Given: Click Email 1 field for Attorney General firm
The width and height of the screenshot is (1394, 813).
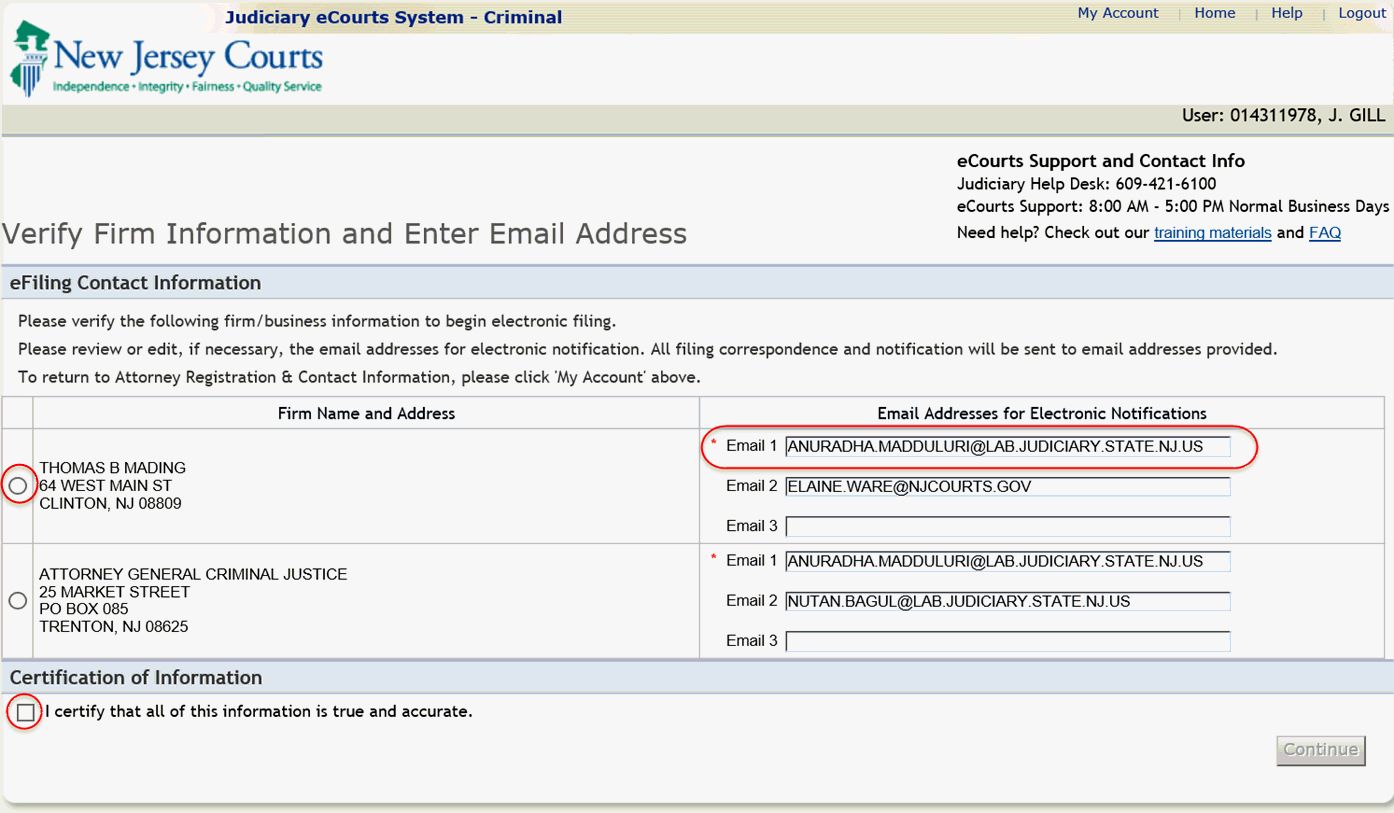Looking at the screenshot, I should point(1007,562).
